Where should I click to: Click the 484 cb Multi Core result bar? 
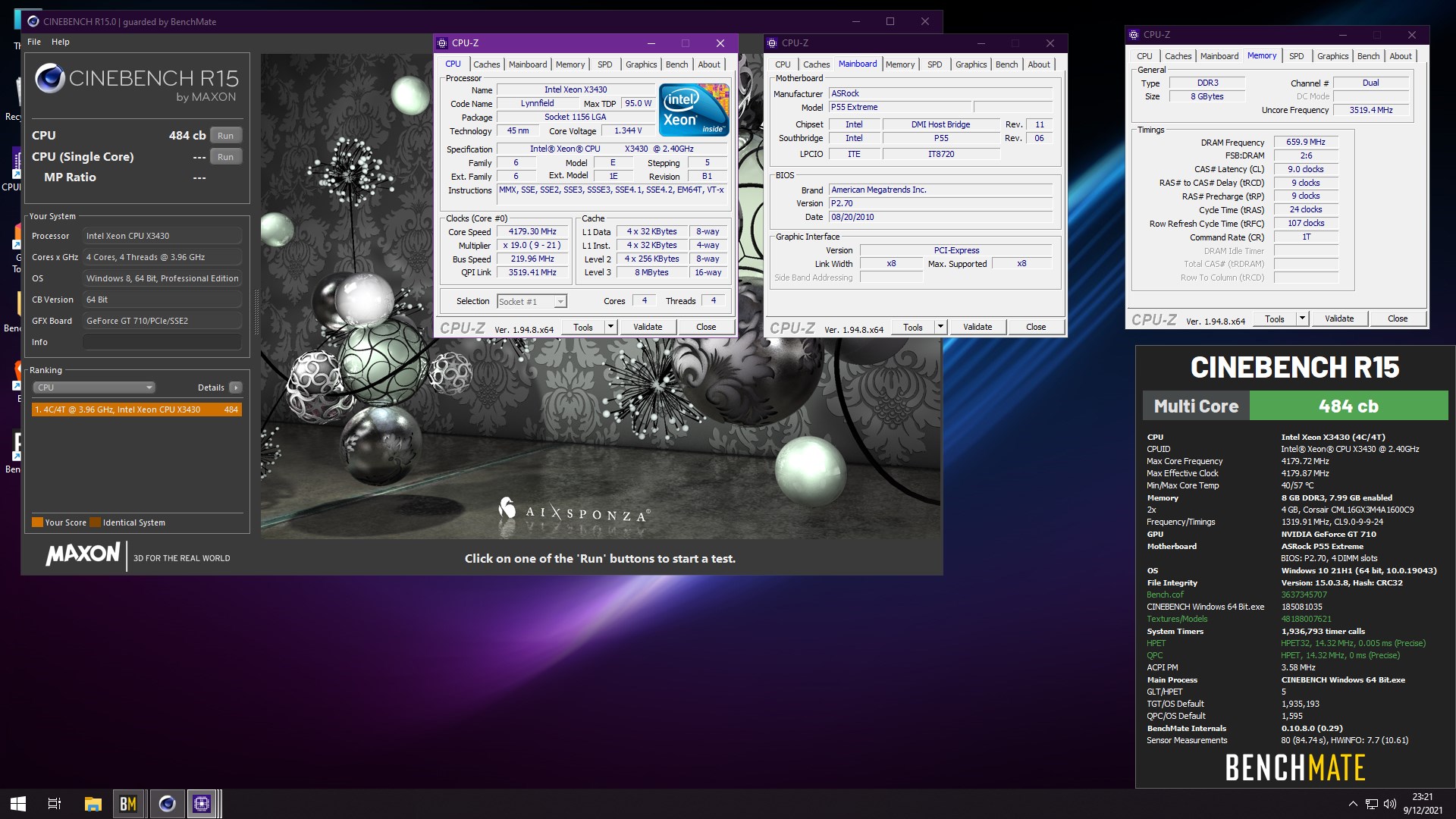(1348, 406)
